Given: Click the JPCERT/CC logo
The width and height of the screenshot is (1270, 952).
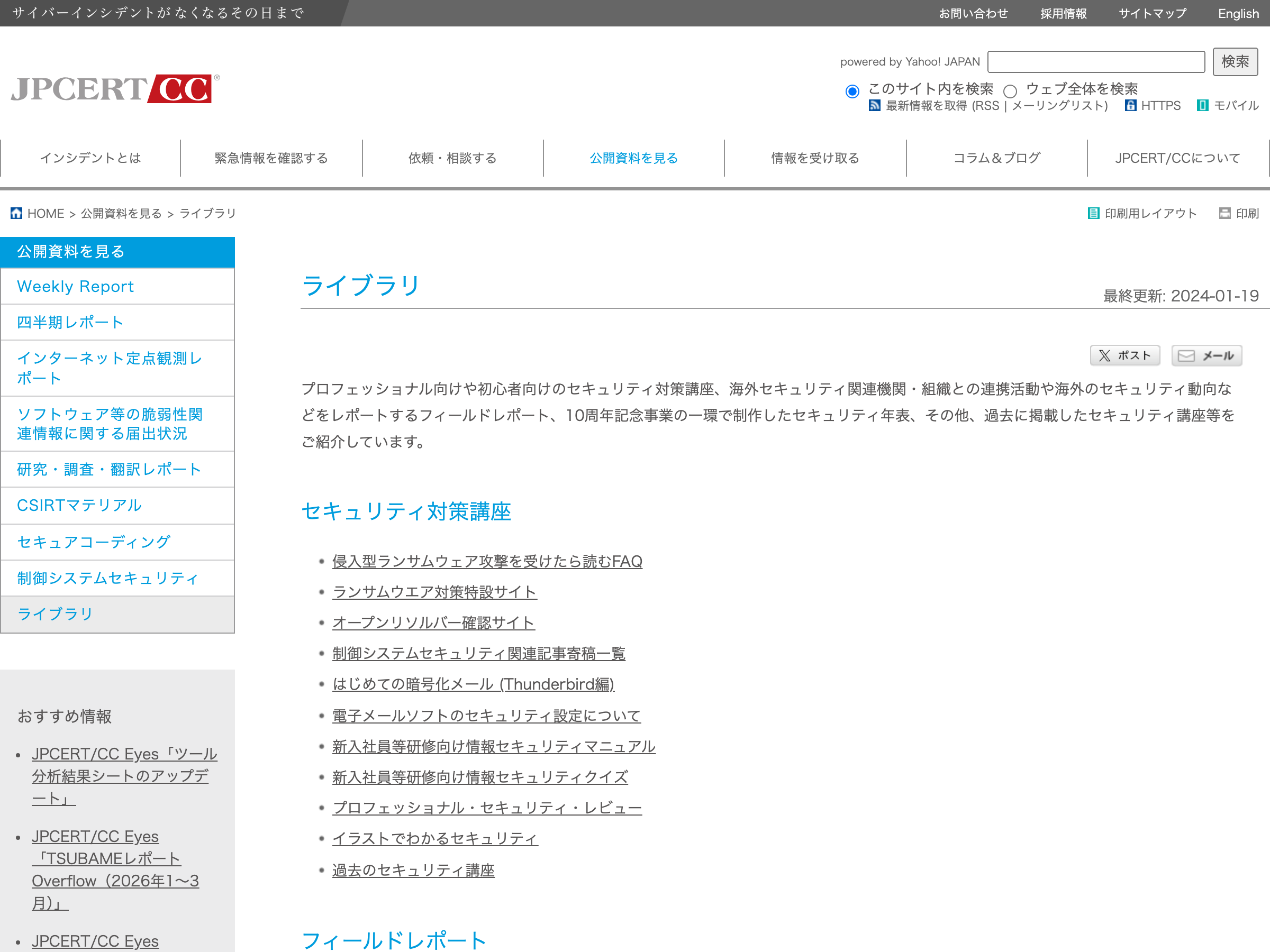Looking at the screenshot, I should point(115,89).
